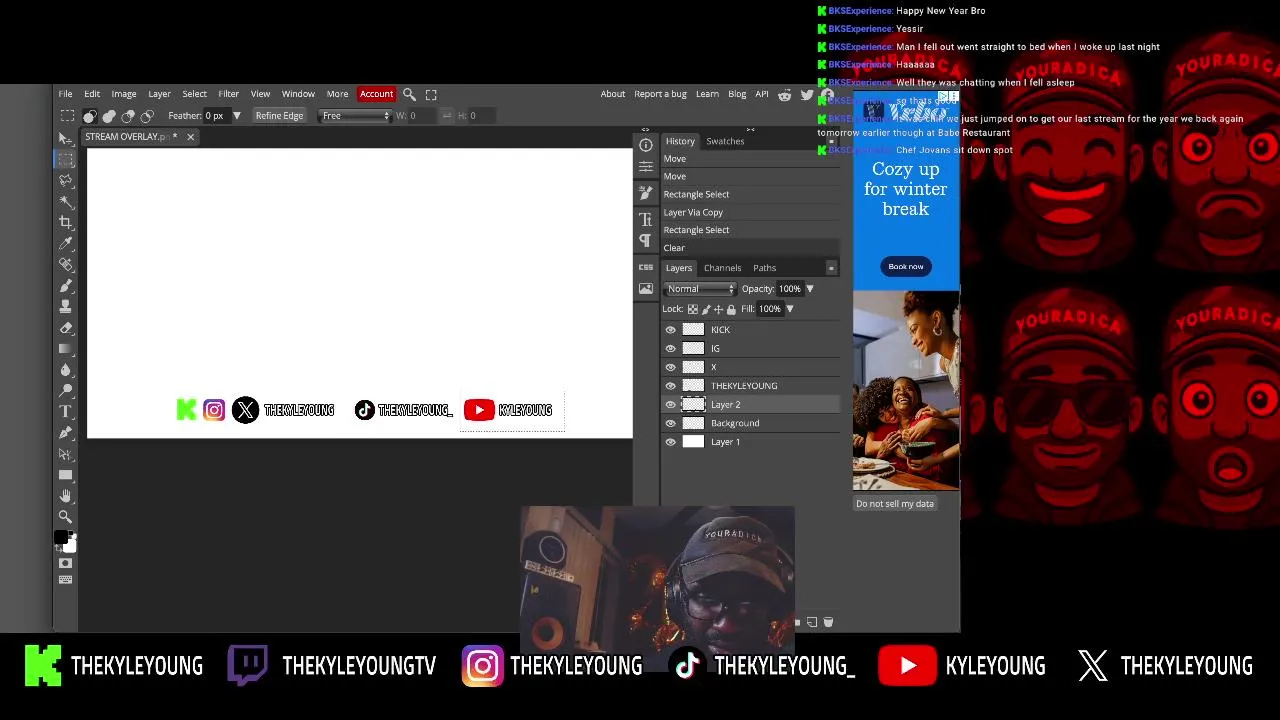
Task: Click Do not sell my data link
Action: pos(895,504)
